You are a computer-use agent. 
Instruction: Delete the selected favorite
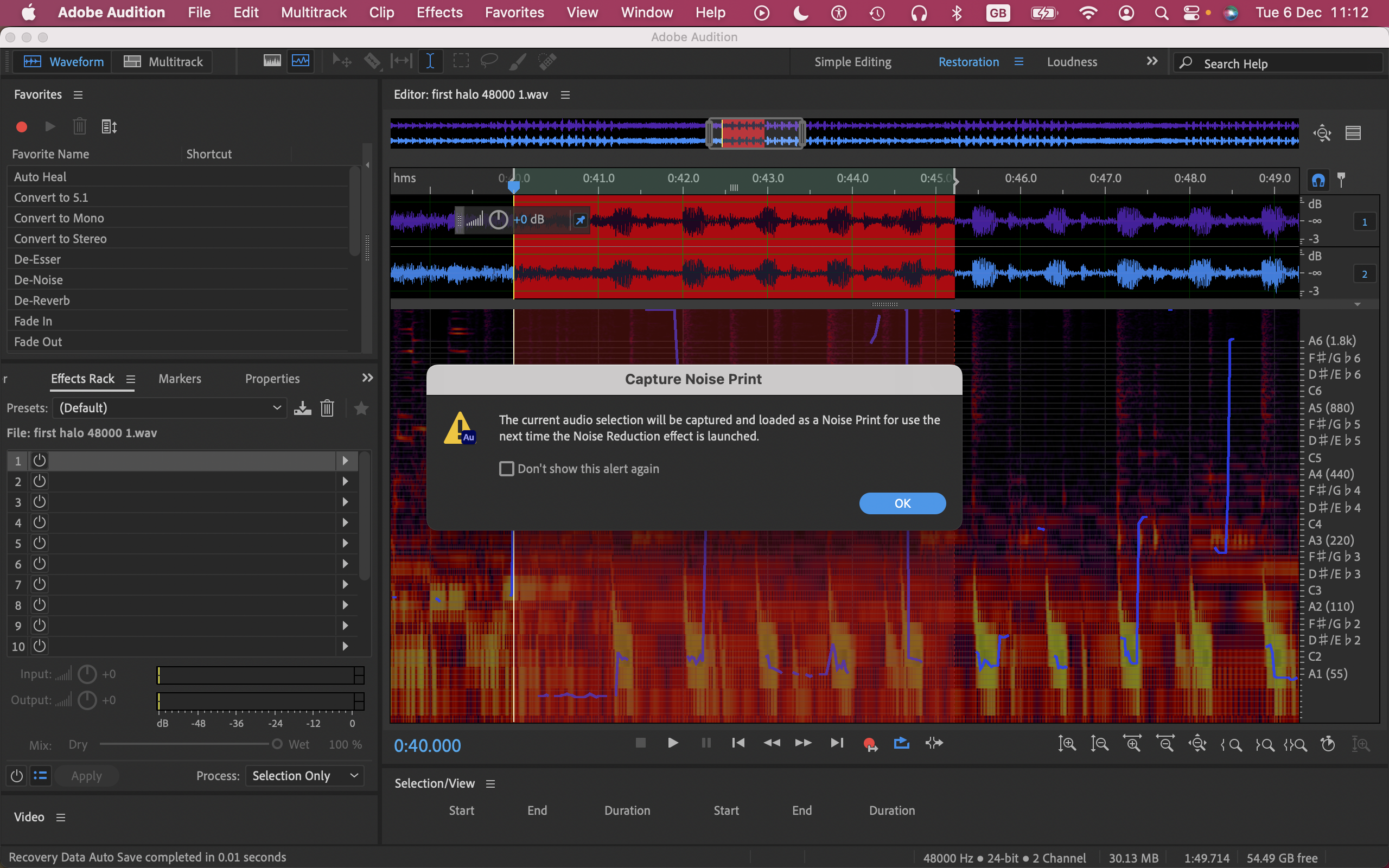click(x=80, y=126)
